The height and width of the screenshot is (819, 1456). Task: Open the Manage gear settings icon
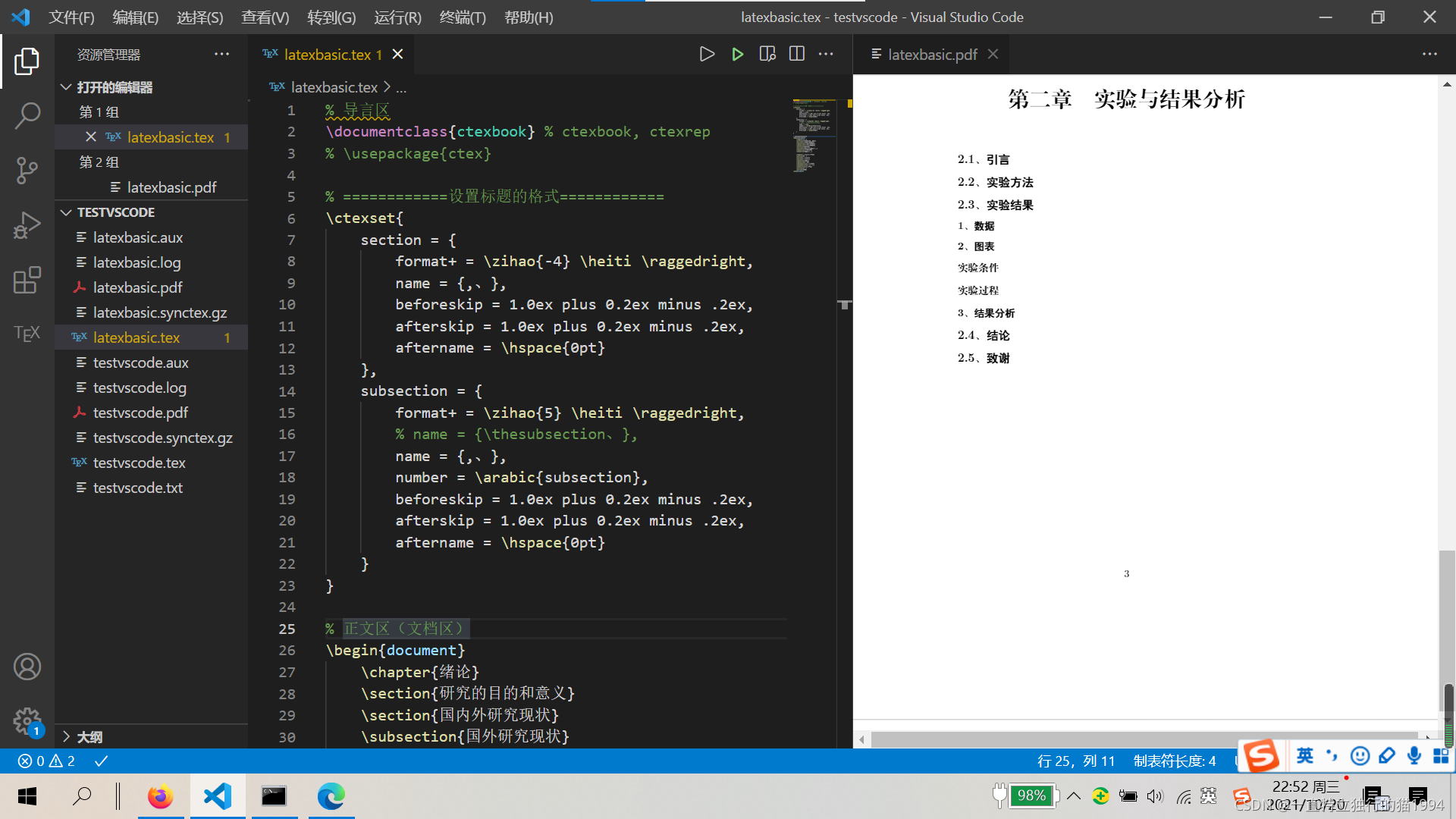tap(27, 721)
